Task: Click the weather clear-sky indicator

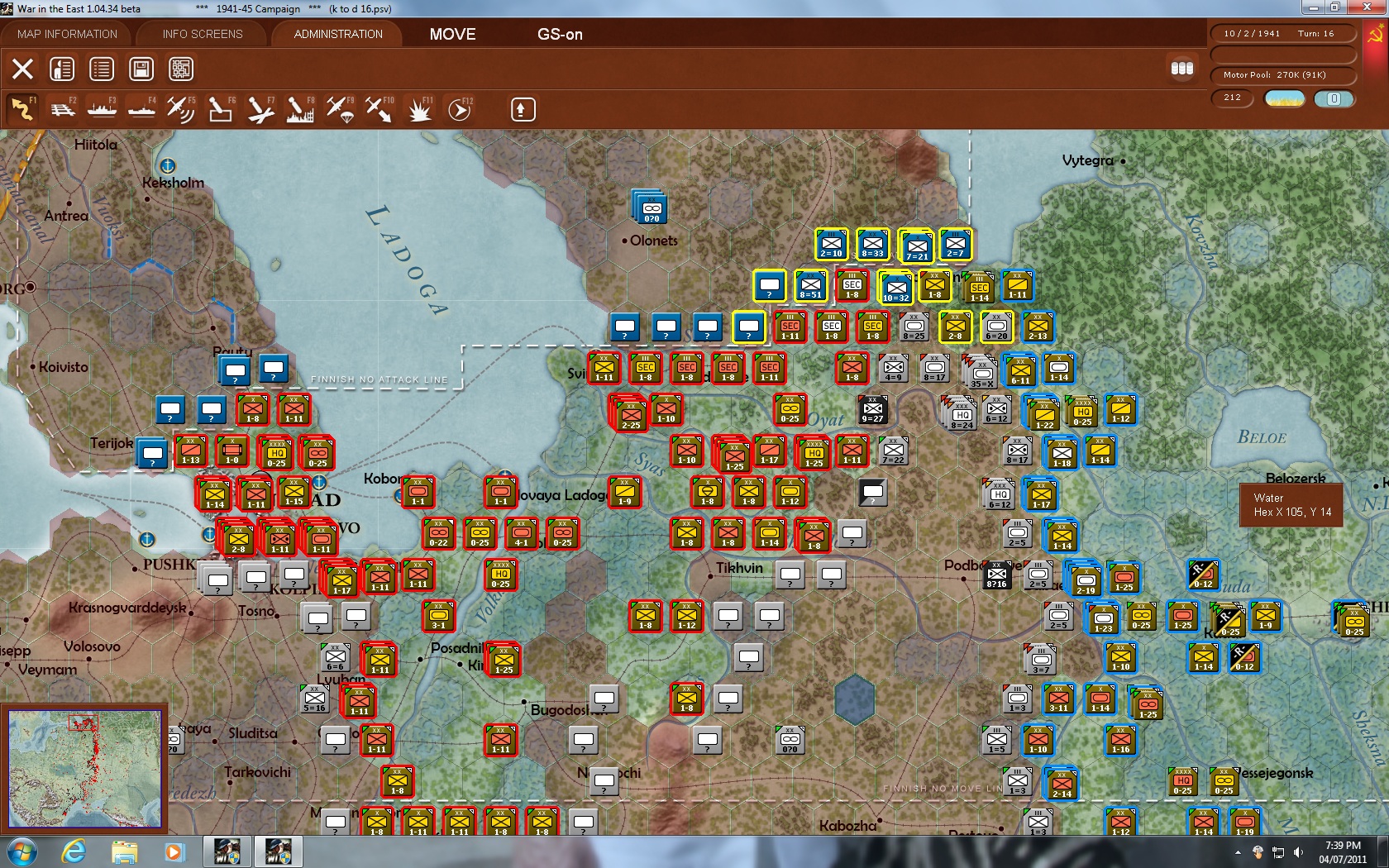Action: [x=1285, y=98]
